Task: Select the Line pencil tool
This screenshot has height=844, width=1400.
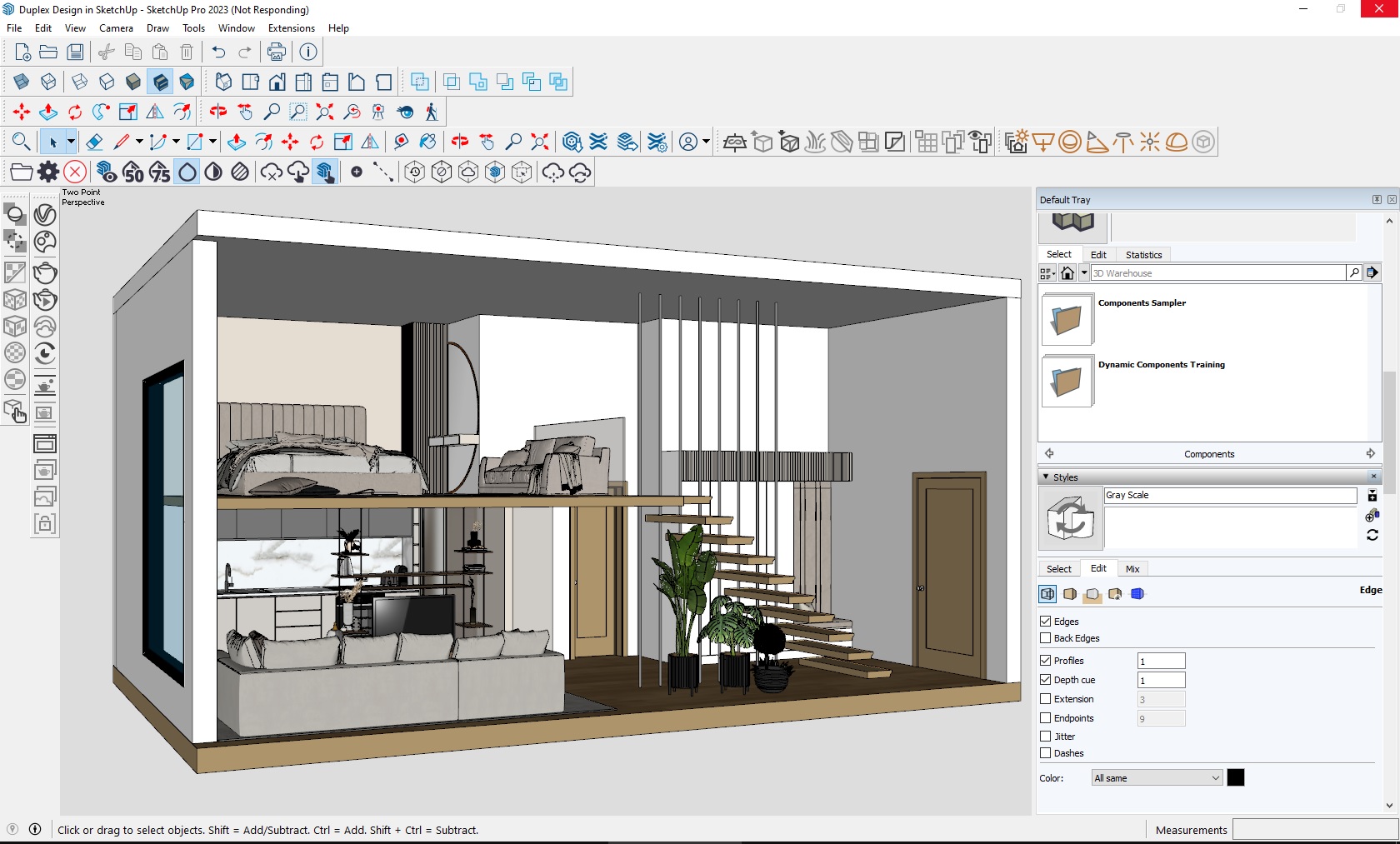Action: 122,142
